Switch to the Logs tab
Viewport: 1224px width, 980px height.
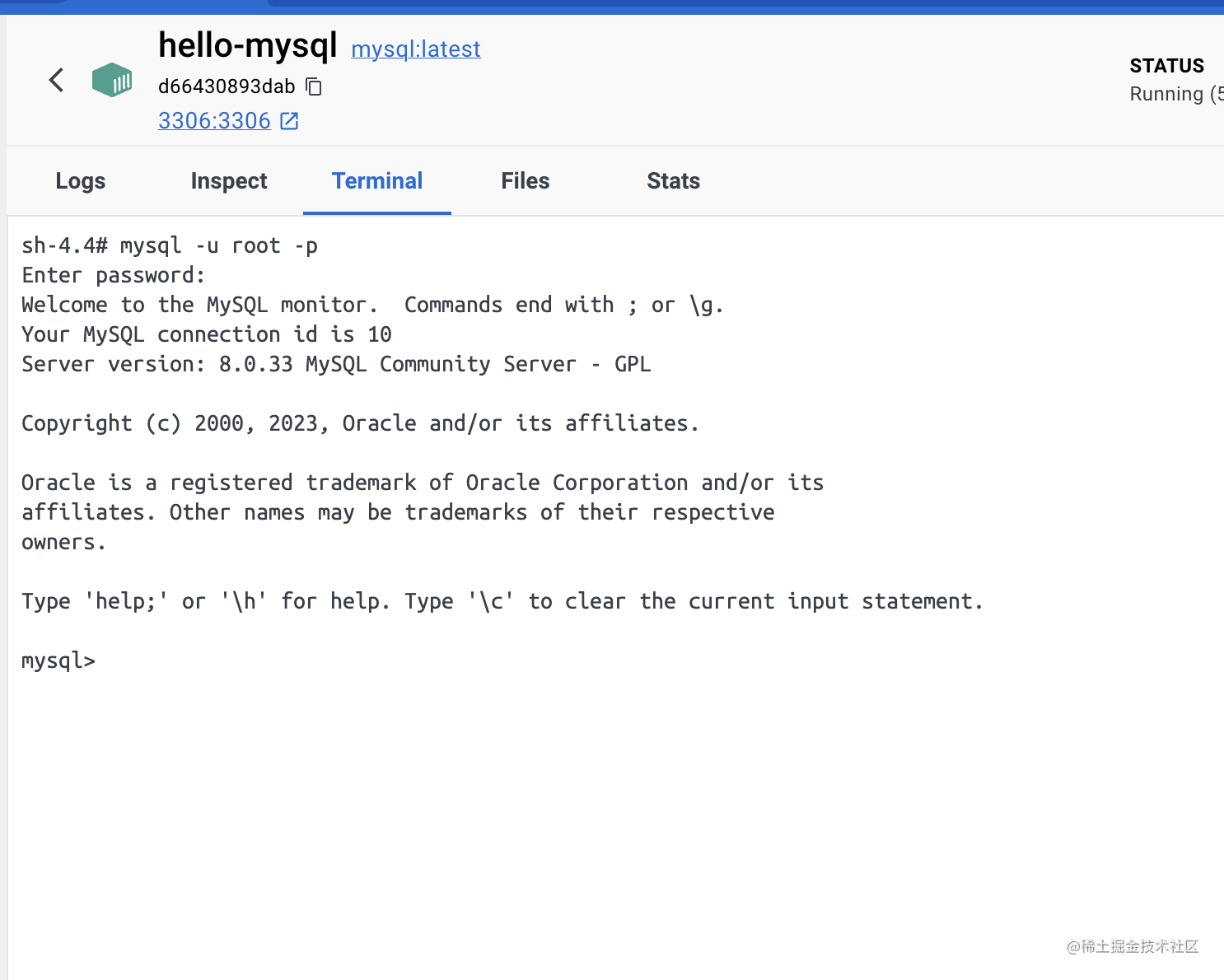click(x=81, y=181)
